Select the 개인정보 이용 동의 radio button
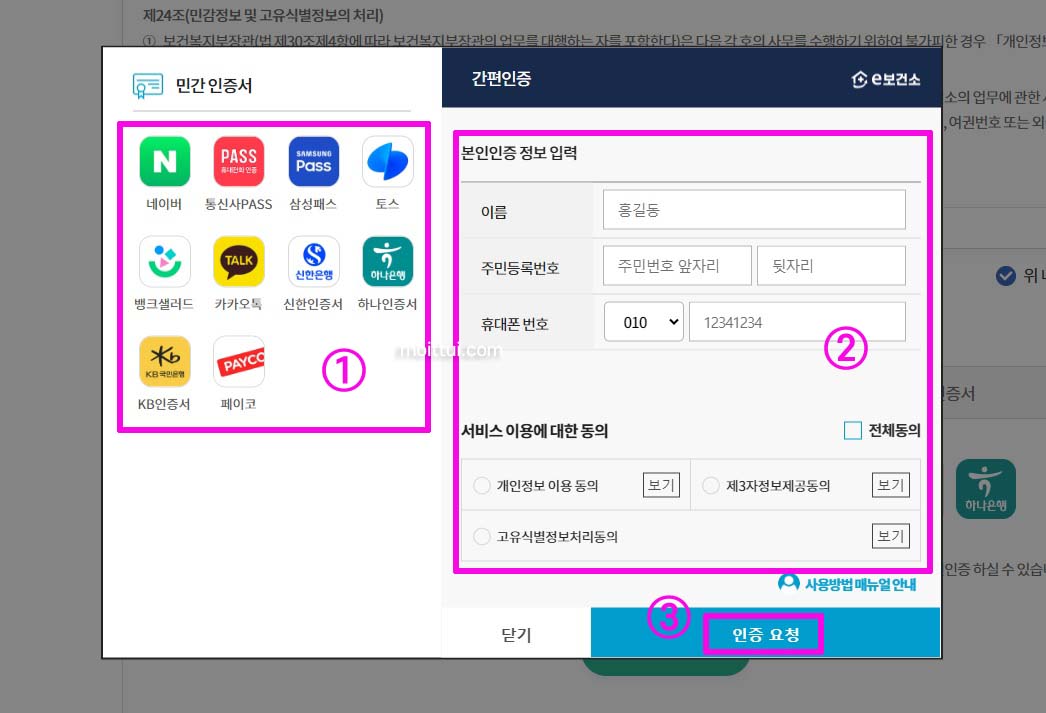 pos(481,484)
